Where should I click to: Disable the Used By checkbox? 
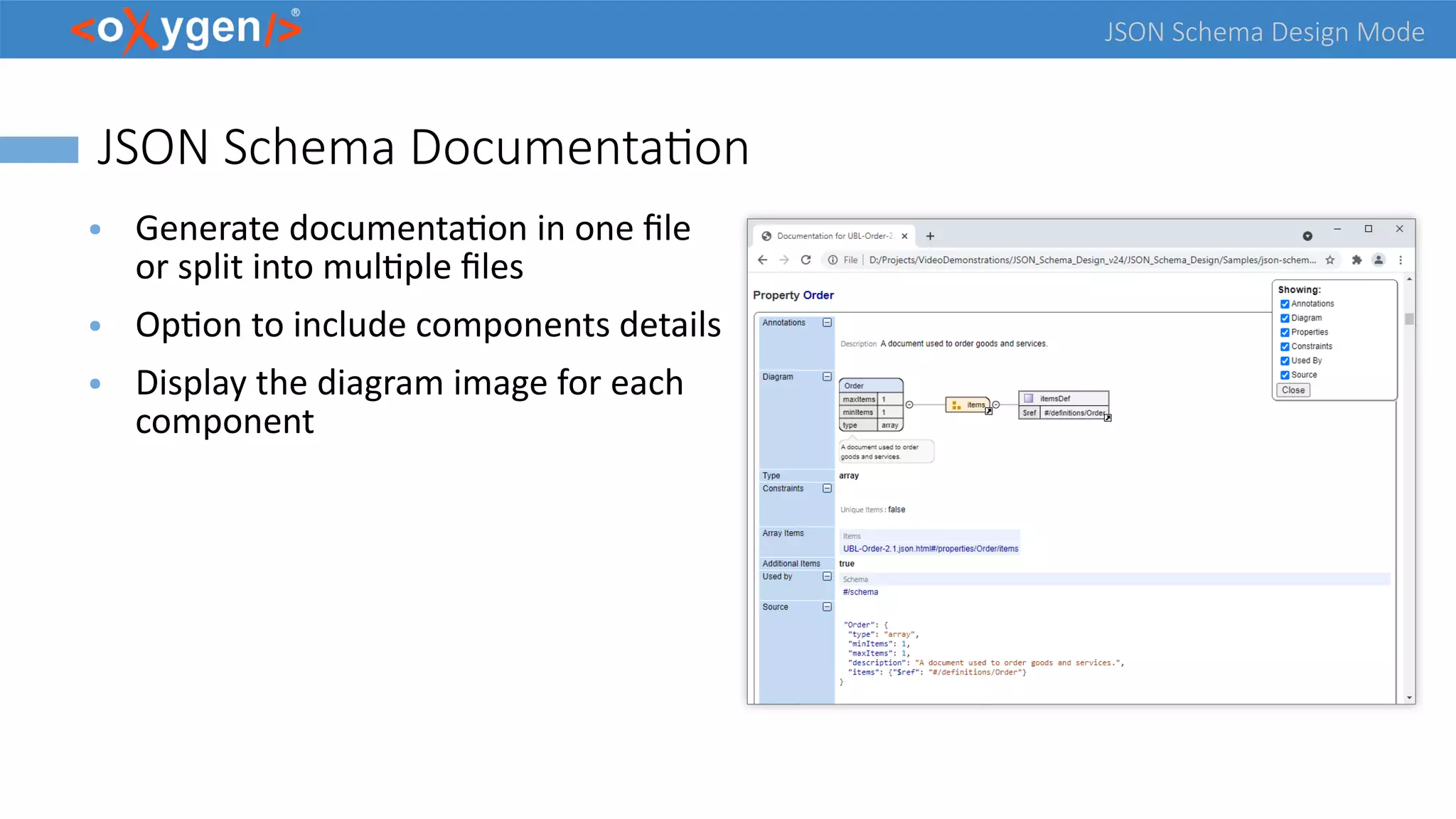[x=1285, y=361]
